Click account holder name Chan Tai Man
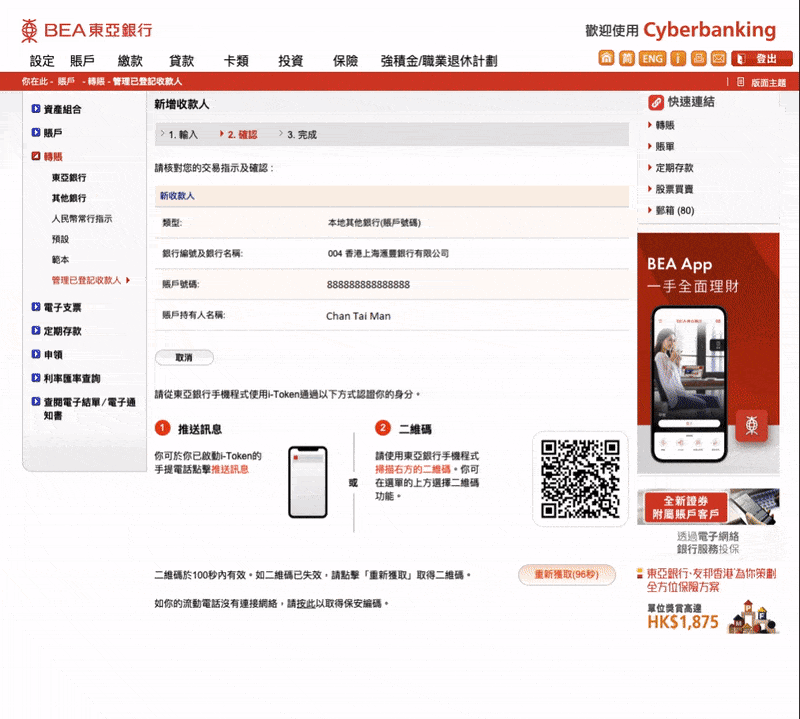800x719 pixels. (x=358, y=316)
